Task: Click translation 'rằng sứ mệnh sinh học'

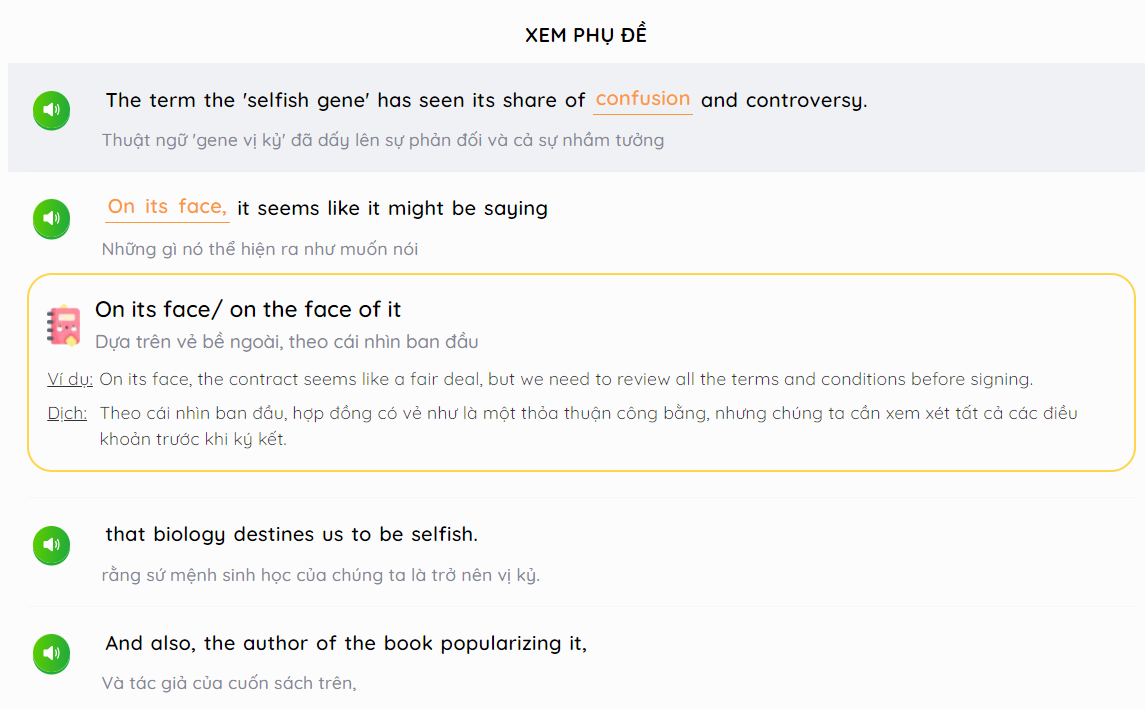Action: [321, 575]
